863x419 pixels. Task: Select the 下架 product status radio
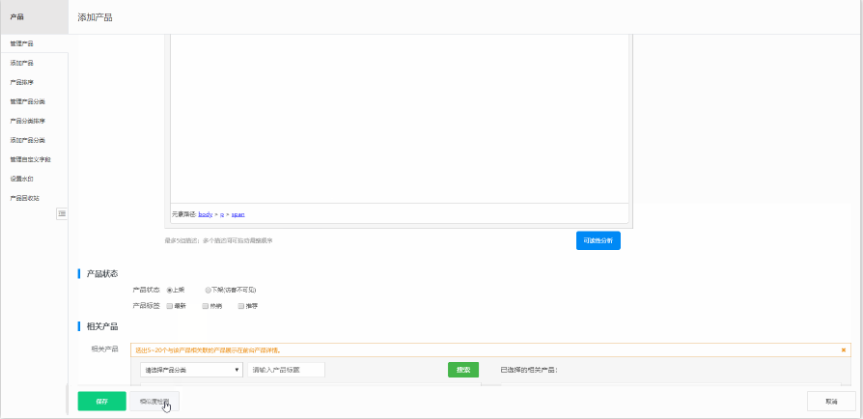[x=208, y=289]
